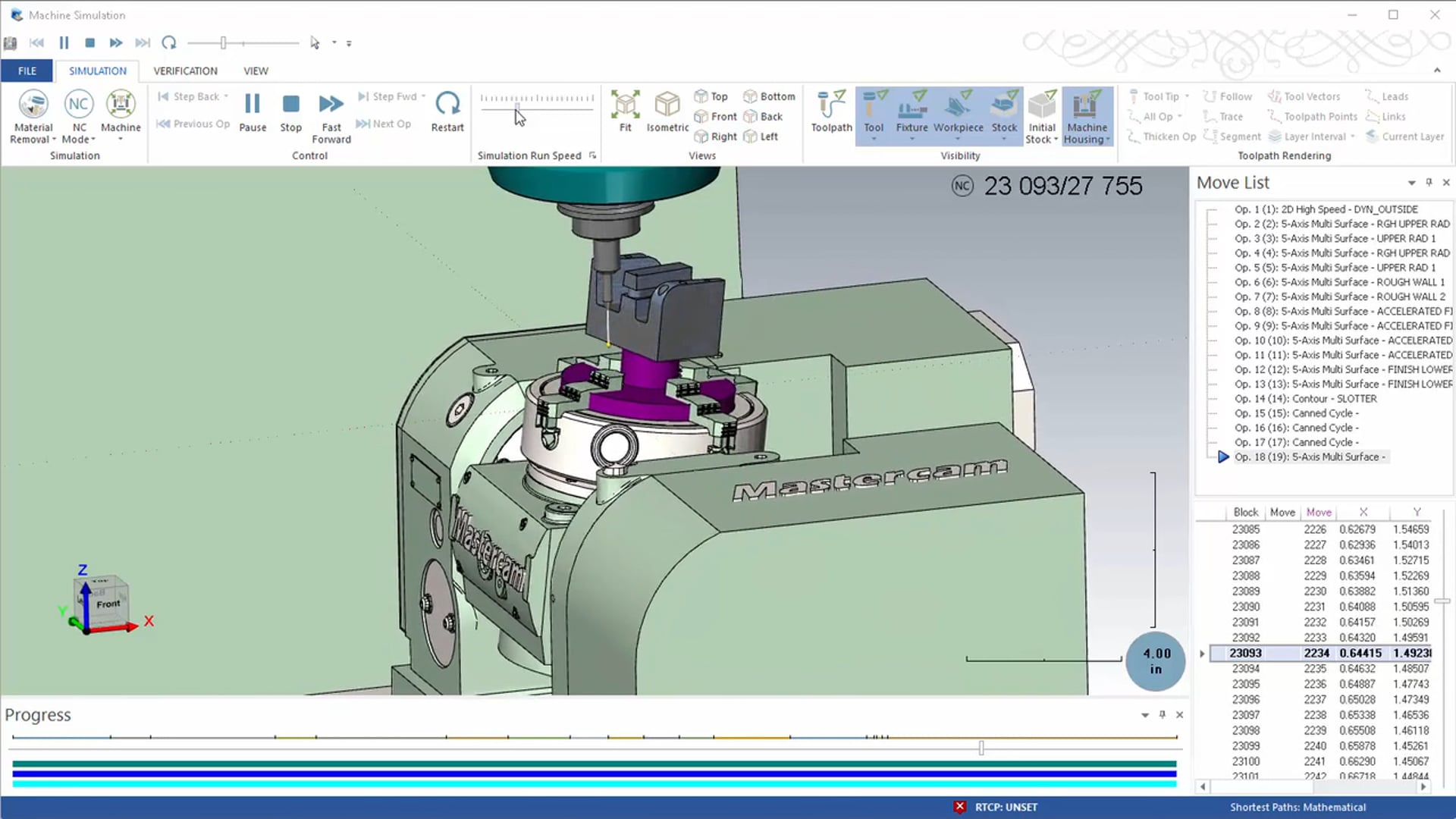This screenshot has height=819, width=1456.
Task: Switch to the Left view
Action: click(x=761, y=136)
